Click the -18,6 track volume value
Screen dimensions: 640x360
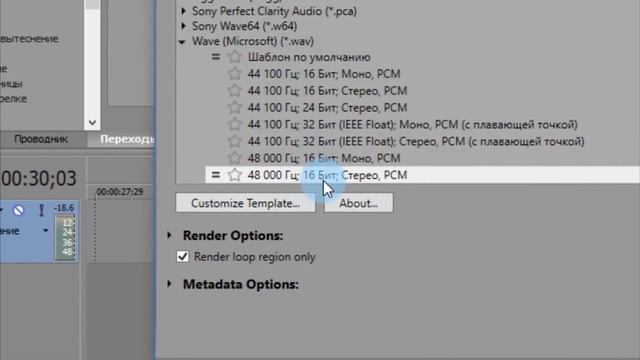tap(64, 208)
